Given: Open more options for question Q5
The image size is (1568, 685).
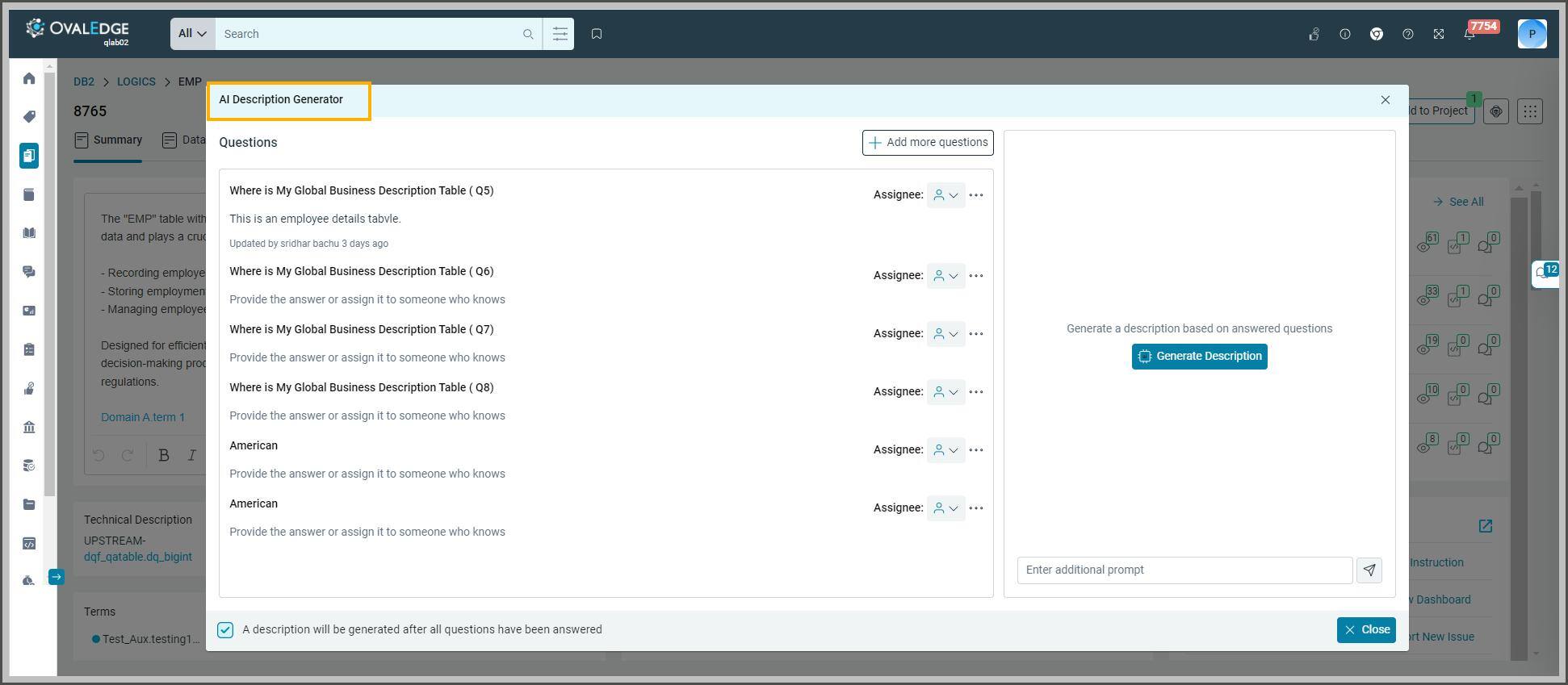Looking at the screenshot, I should point(976,195).
